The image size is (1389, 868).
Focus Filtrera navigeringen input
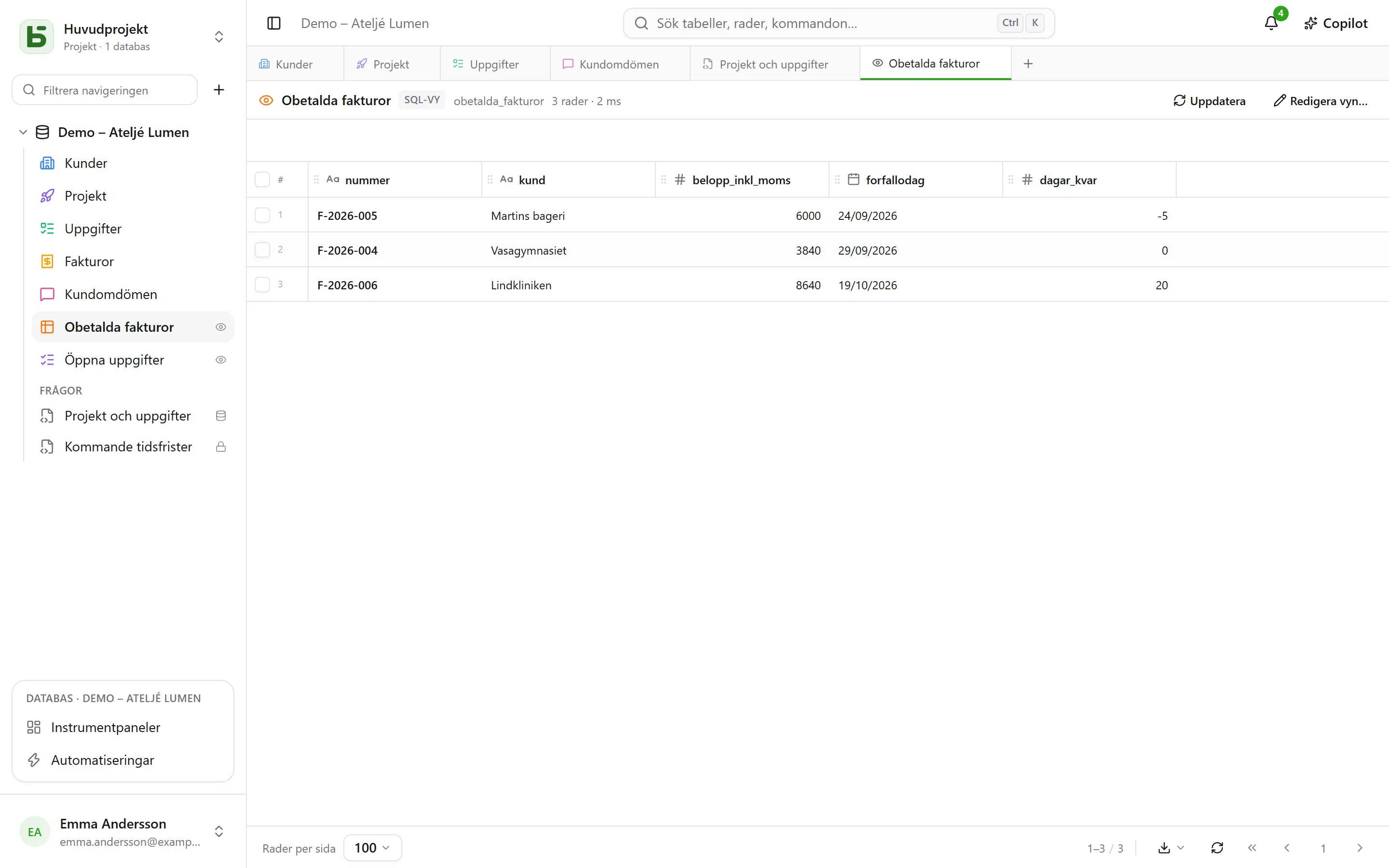105,90
